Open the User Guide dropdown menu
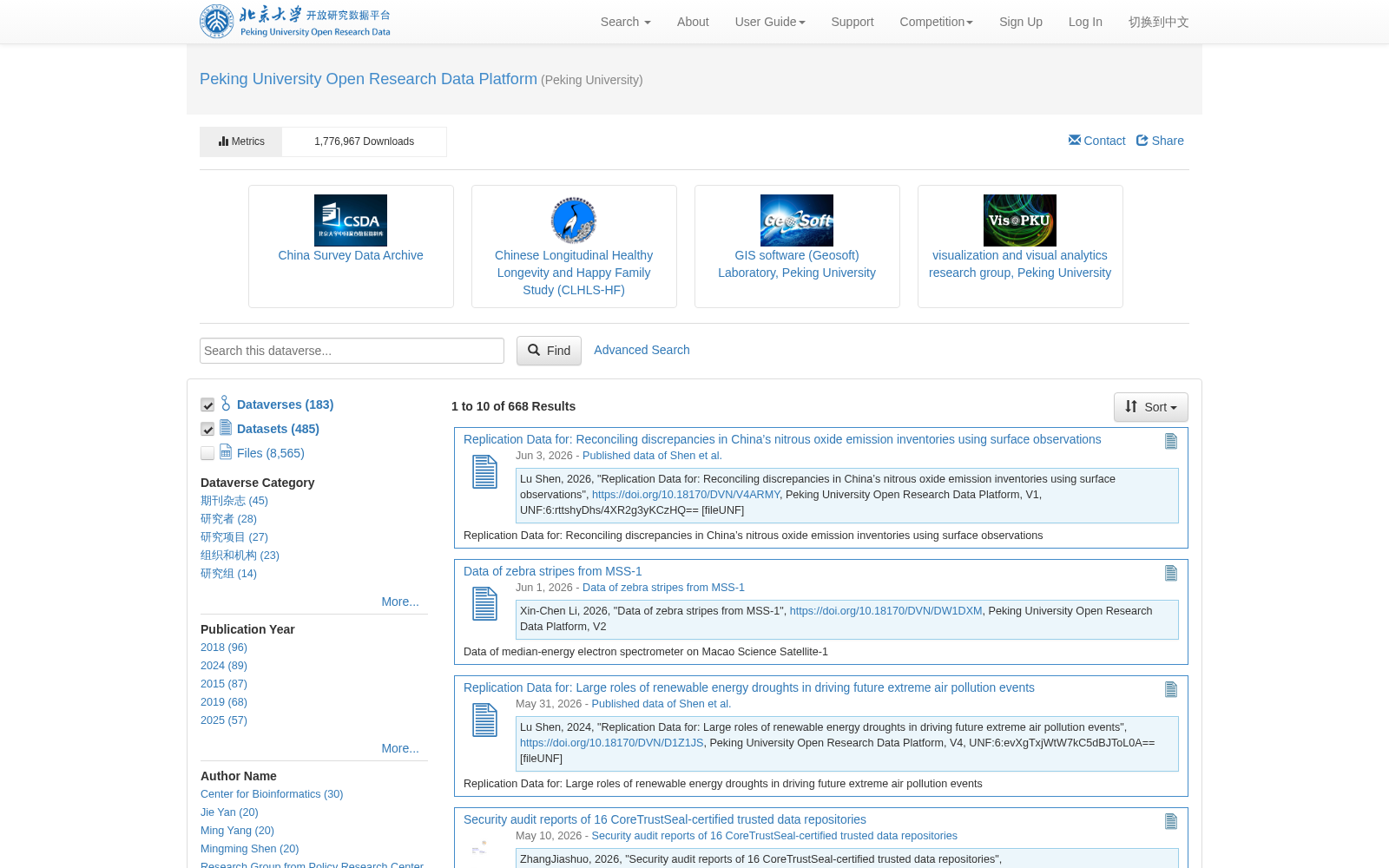Image resolution: width=1389 pixels, height=868 pixels. coord(770,22)
